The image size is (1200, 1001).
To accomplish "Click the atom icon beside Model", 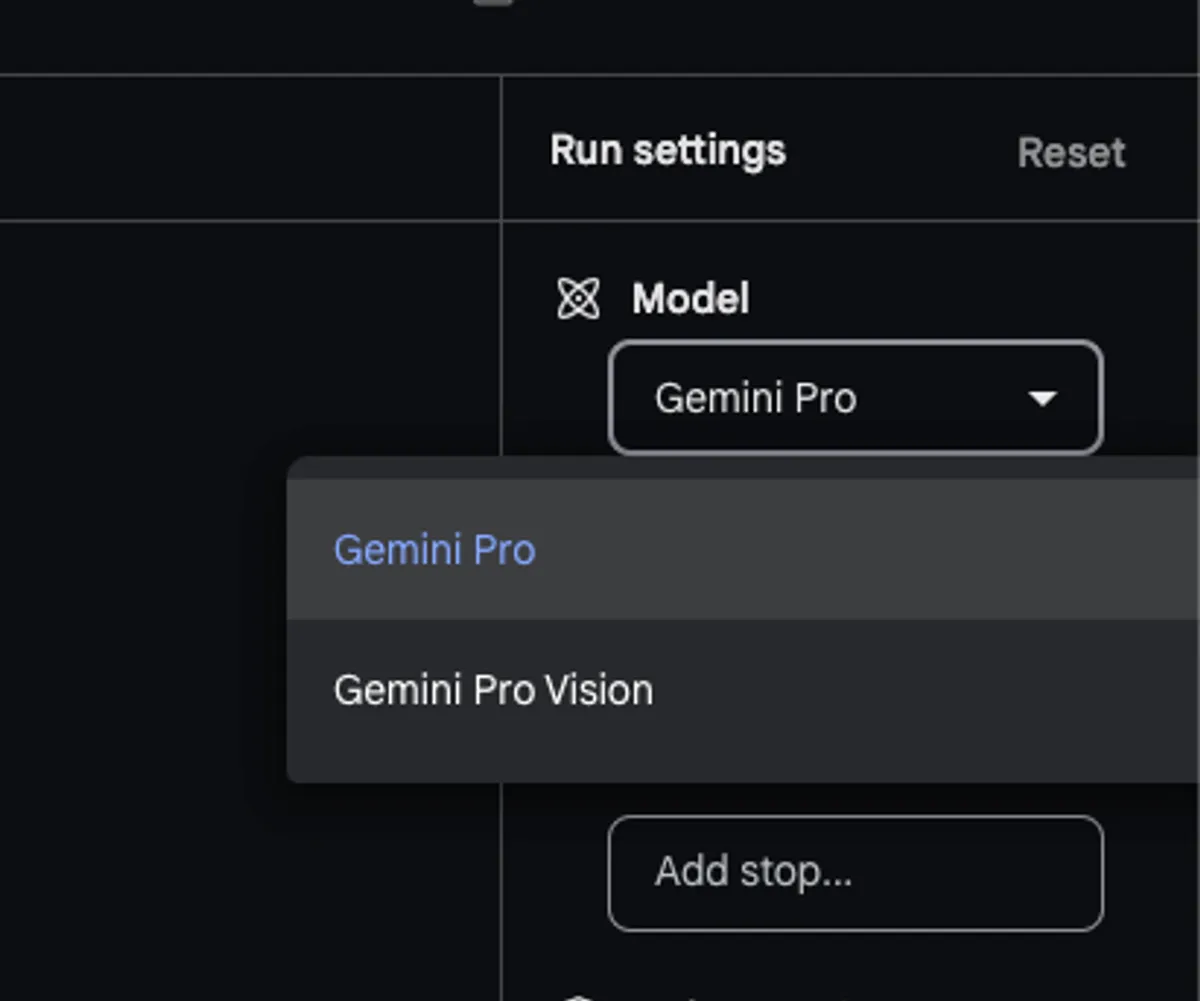I will [x=578, y=299].
